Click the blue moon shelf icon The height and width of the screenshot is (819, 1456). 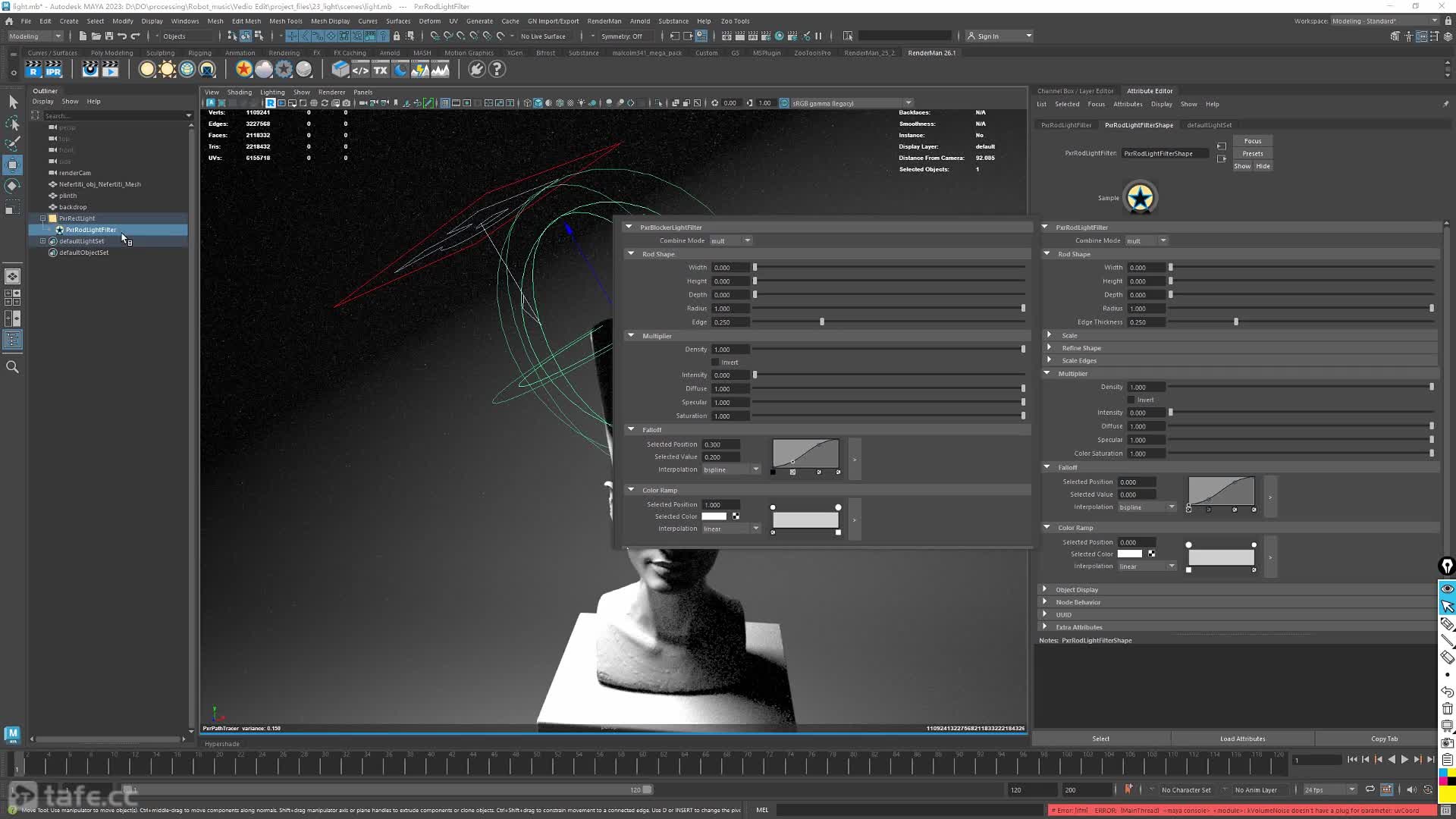(400, 70)
